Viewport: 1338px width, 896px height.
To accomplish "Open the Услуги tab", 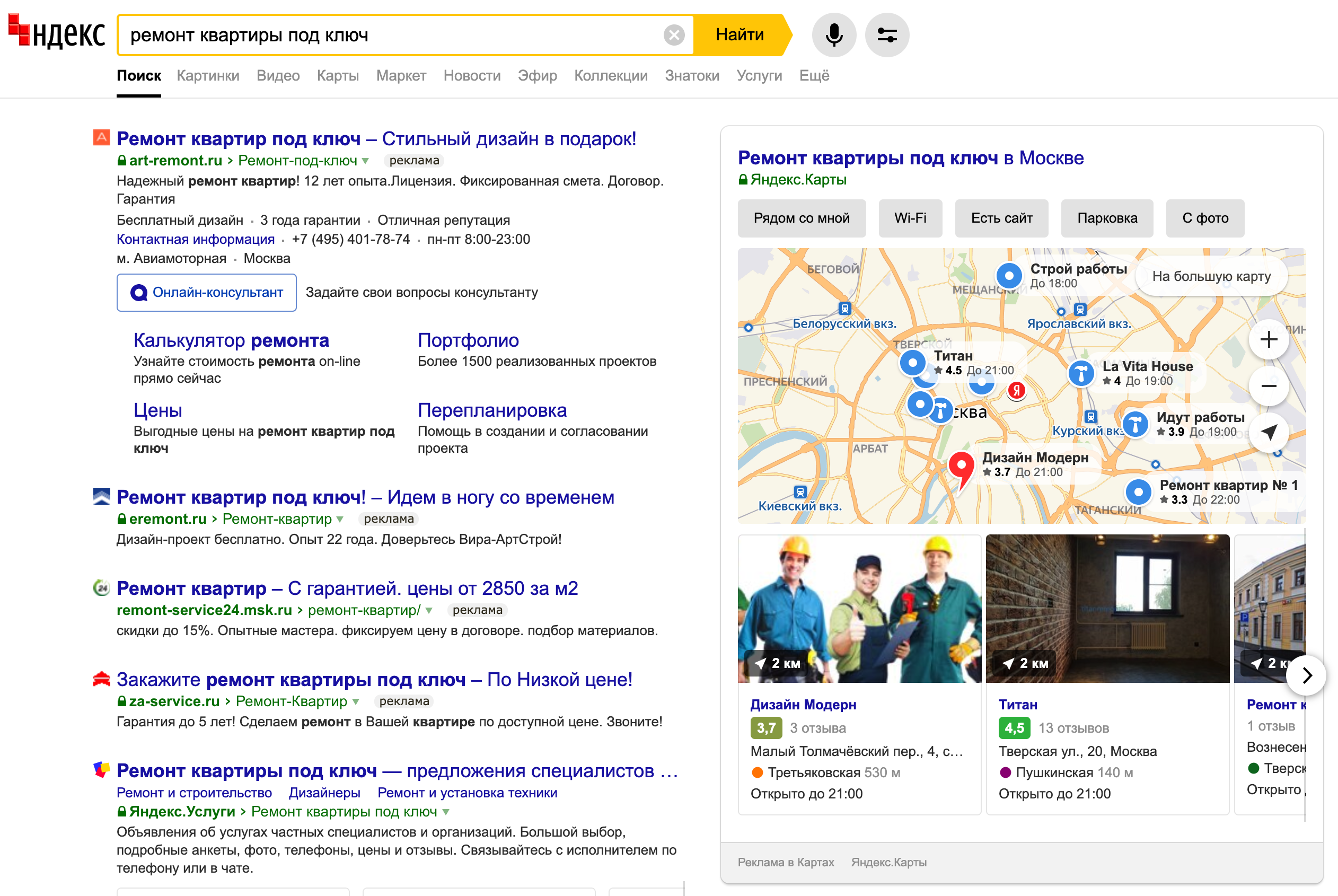I will point(759,75).
